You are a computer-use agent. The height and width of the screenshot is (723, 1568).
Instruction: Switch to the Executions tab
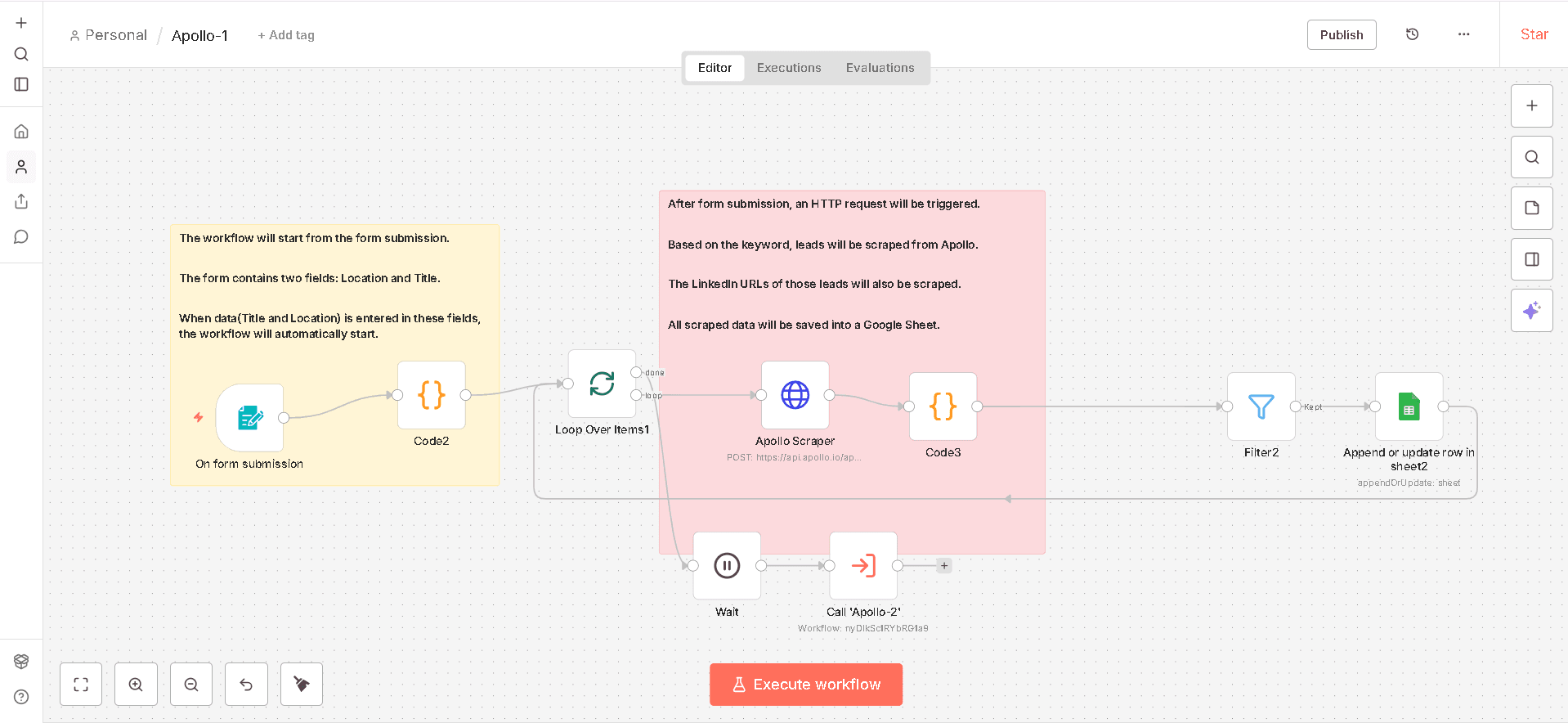coord(789,68)
